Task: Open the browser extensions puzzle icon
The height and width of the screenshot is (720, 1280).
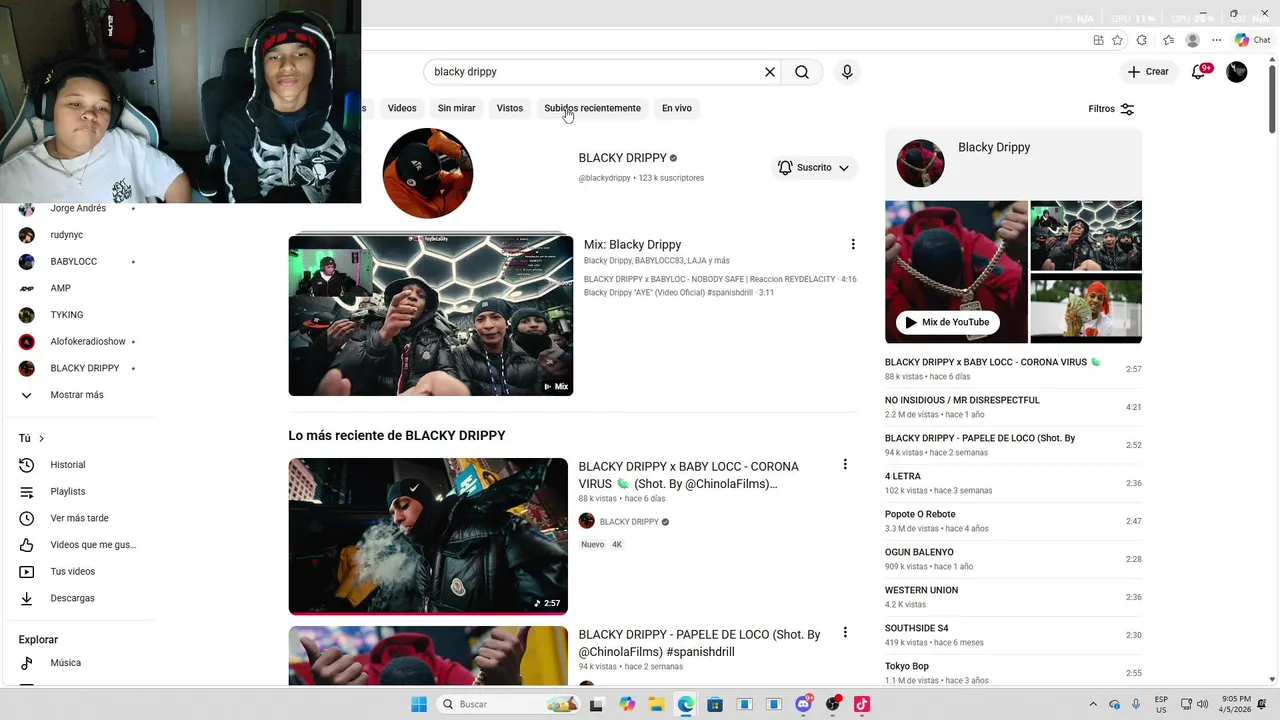Action: pos(1142,40)
